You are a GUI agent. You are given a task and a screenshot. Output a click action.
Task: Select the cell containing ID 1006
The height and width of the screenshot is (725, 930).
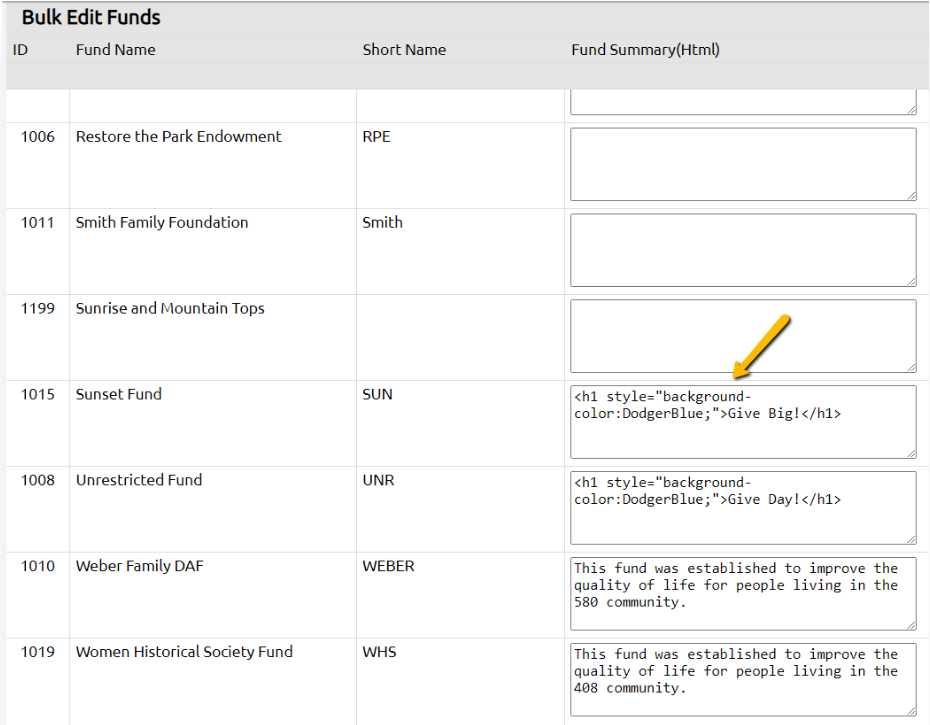37,136
